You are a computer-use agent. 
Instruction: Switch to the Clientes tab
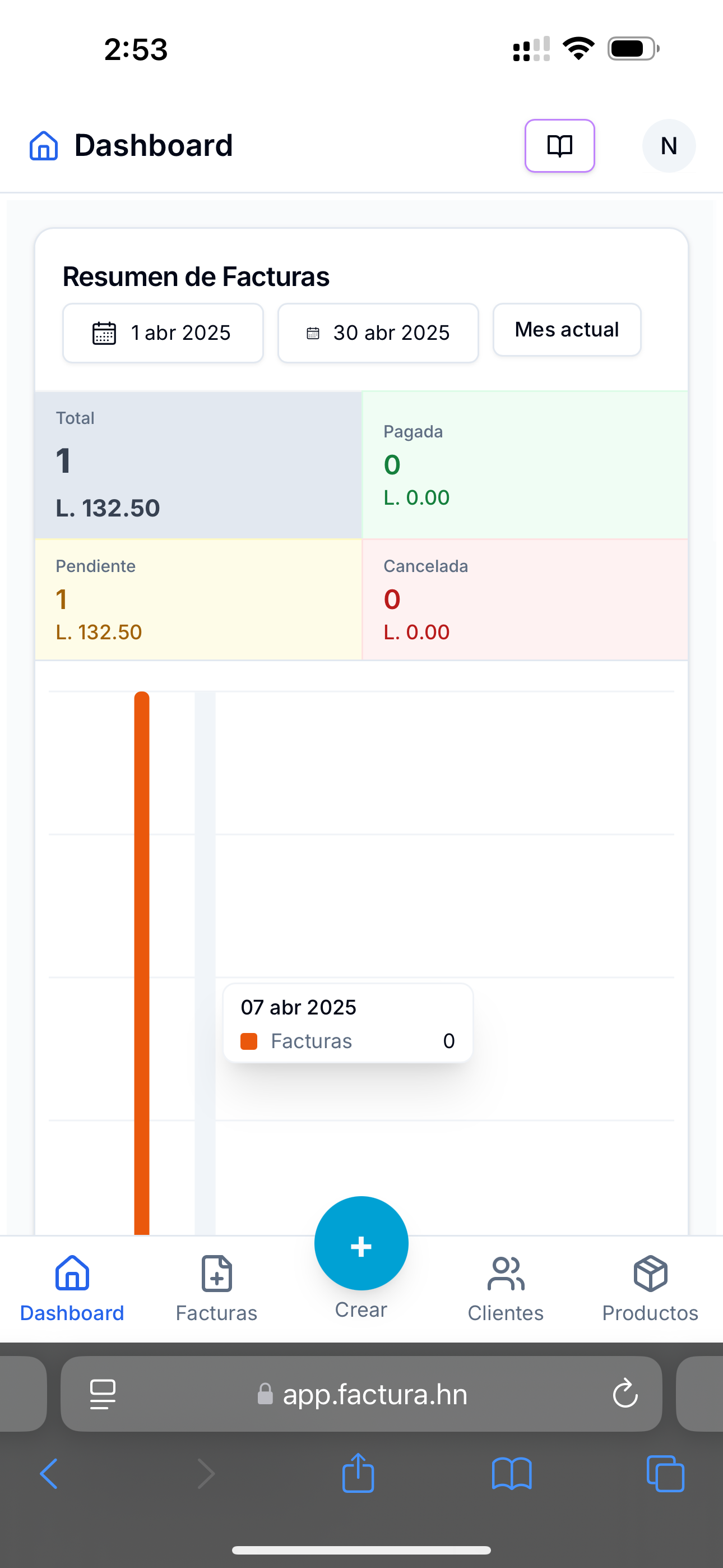click(505, 1288)
